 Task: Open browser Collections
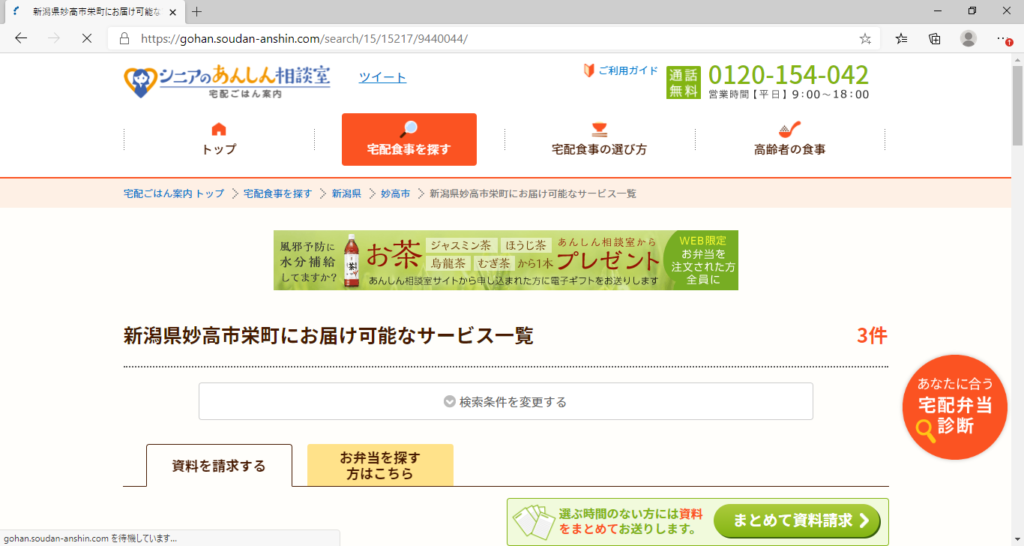pos(935,39)
